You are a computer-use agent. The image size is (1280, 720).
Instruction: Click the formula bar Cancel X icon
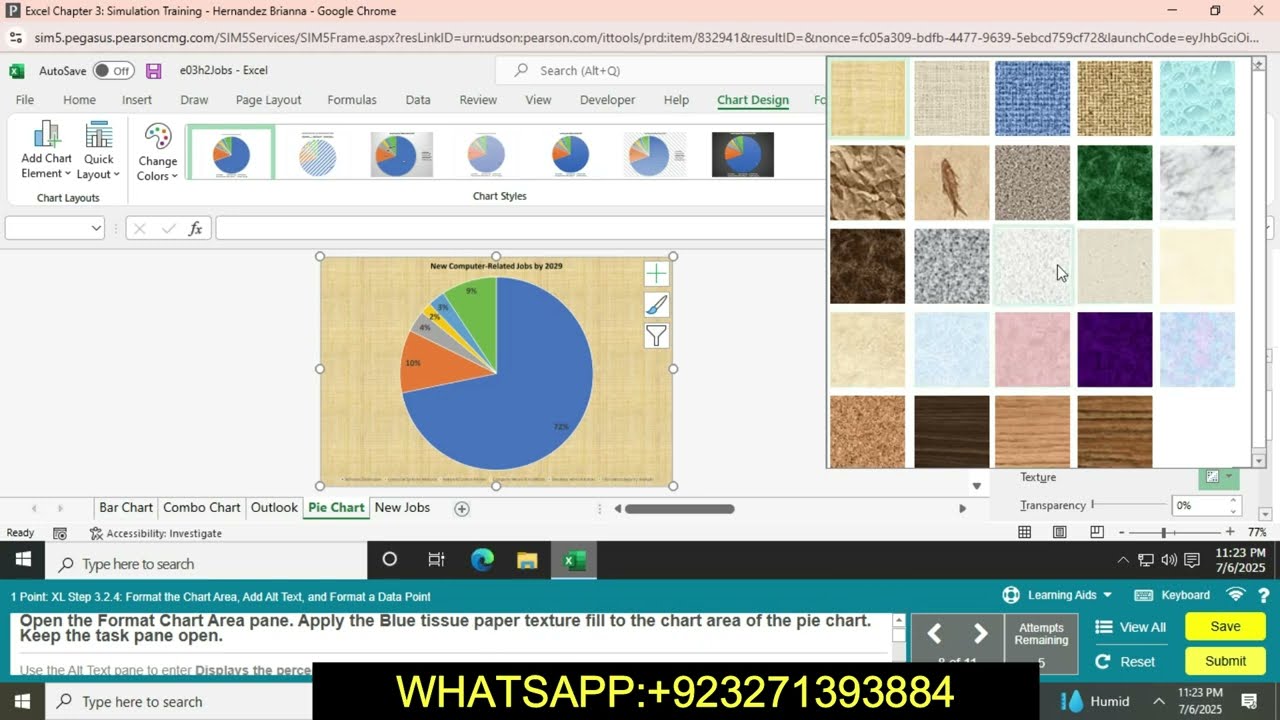pyautogui.click(x=140, y=229)
